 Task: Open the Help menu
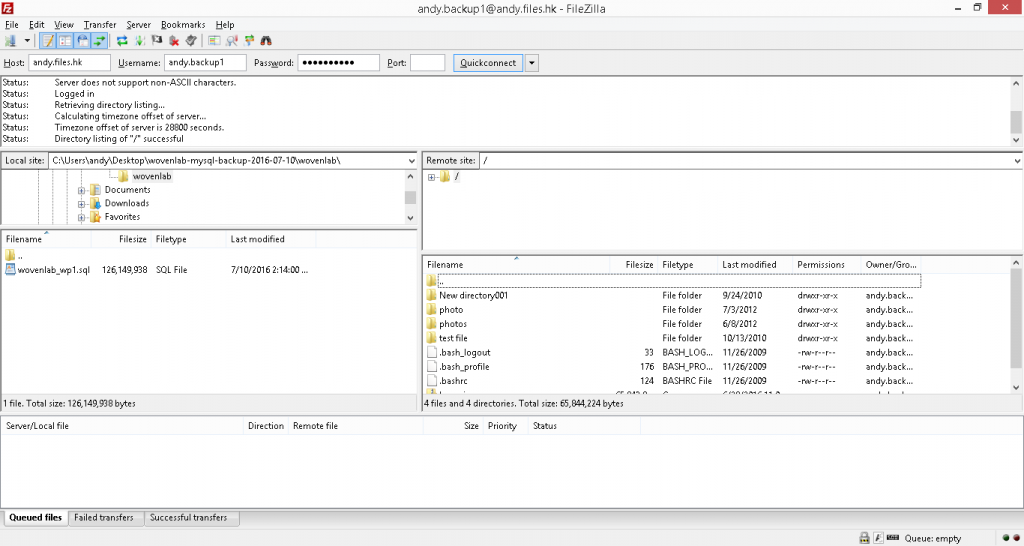[x=225, y=25]
